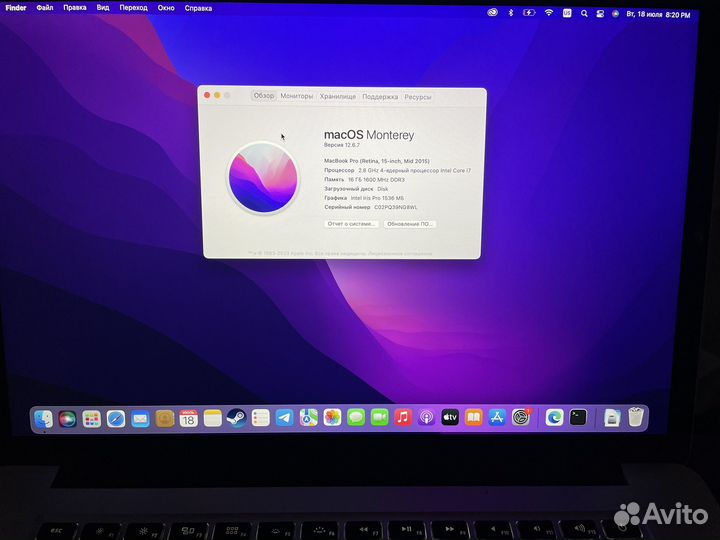Open the Music app in the Dock
The width and height of the screenshot is (720, 540).
(x=403, y=417)
